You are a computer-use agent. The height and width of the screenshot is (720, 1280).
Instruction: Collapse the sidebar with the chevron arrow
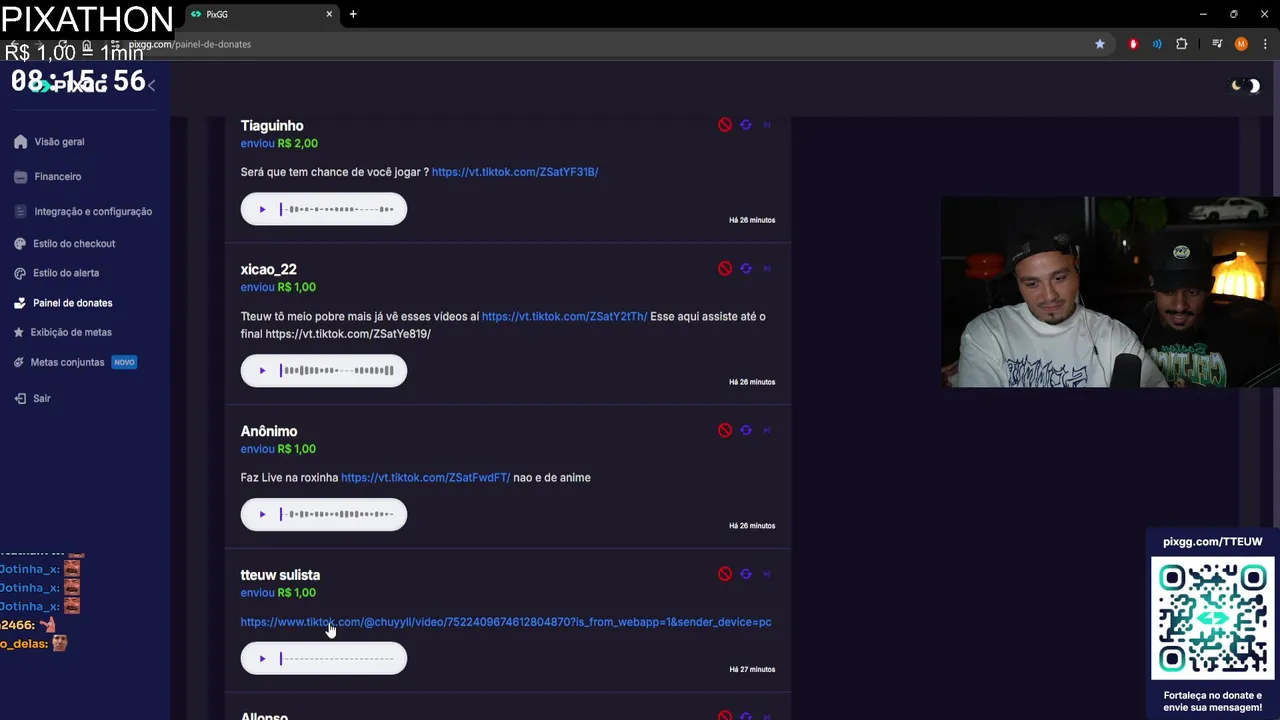(151, 86)
